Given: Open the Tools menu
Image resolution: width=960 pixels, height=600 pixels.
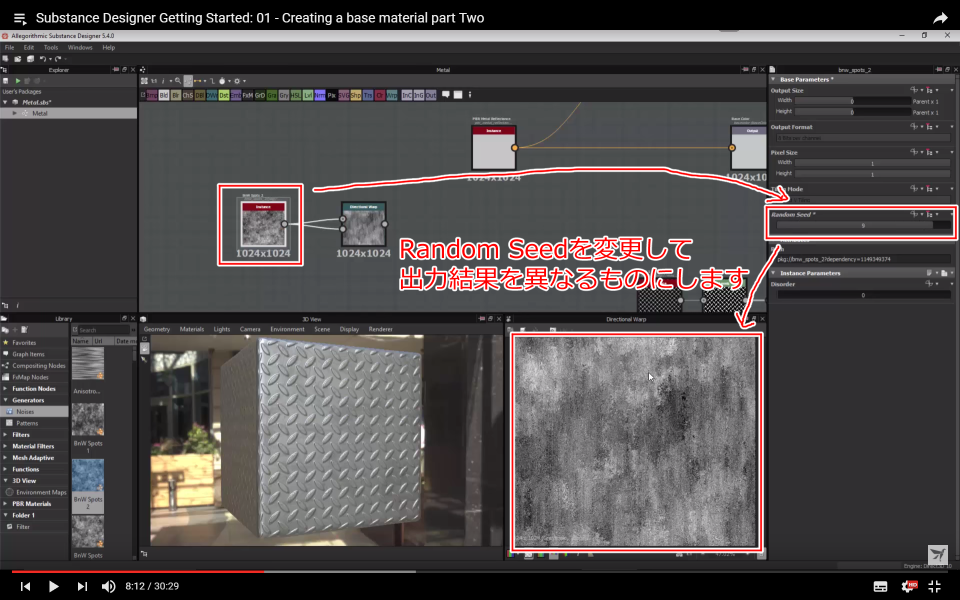Looking at the screenshot, I should tap(51, 47).
